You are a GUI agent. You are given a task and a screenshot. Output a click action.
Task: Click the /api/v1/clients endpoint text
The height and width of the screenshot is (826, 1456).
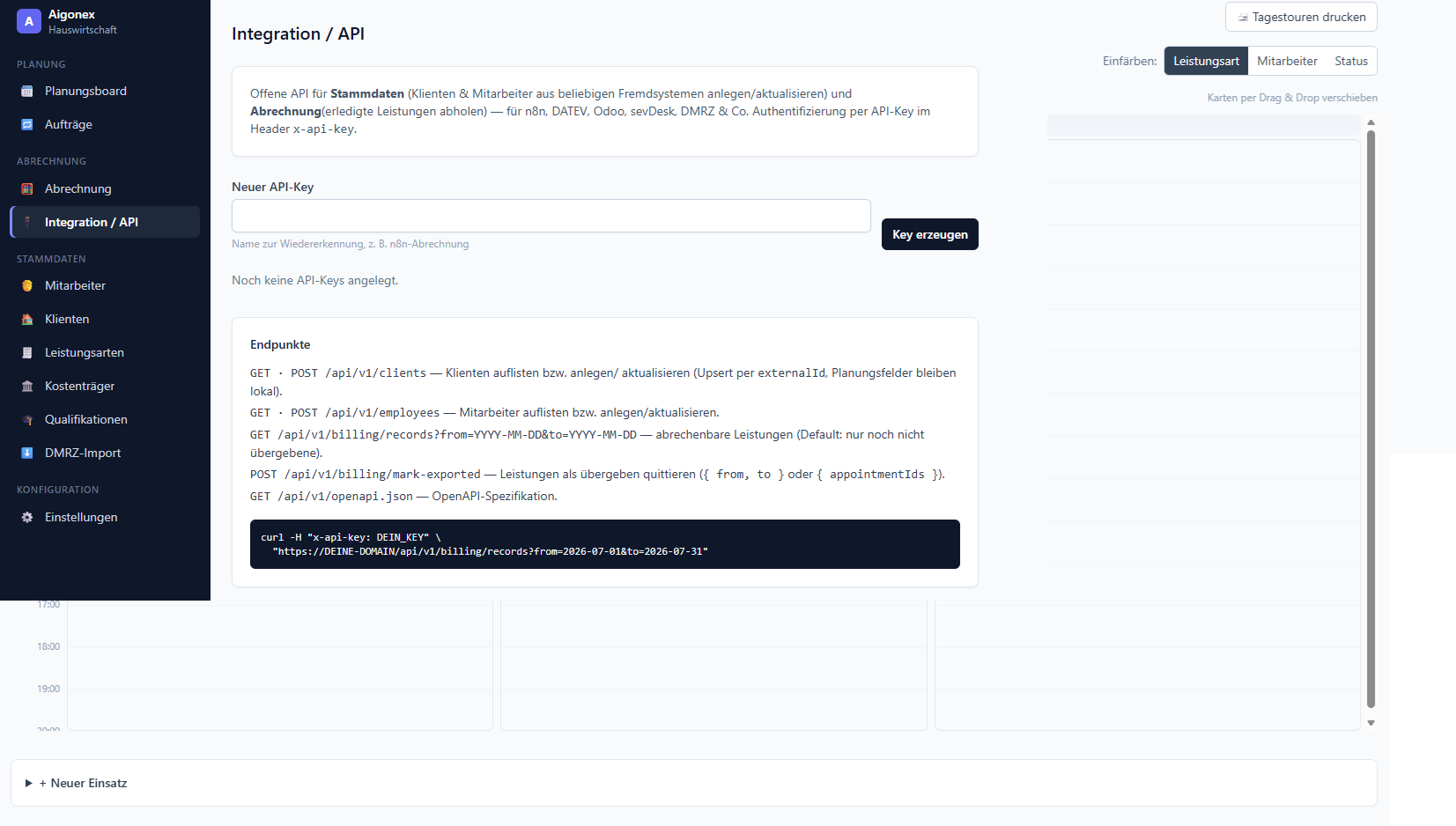pos(376,373)
